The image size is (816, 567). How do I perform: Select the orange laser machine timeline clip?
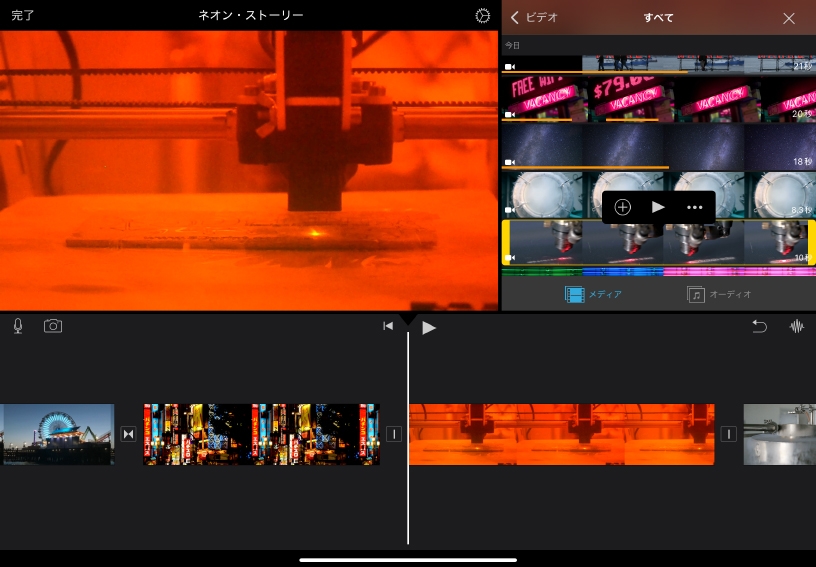point(561,434)
